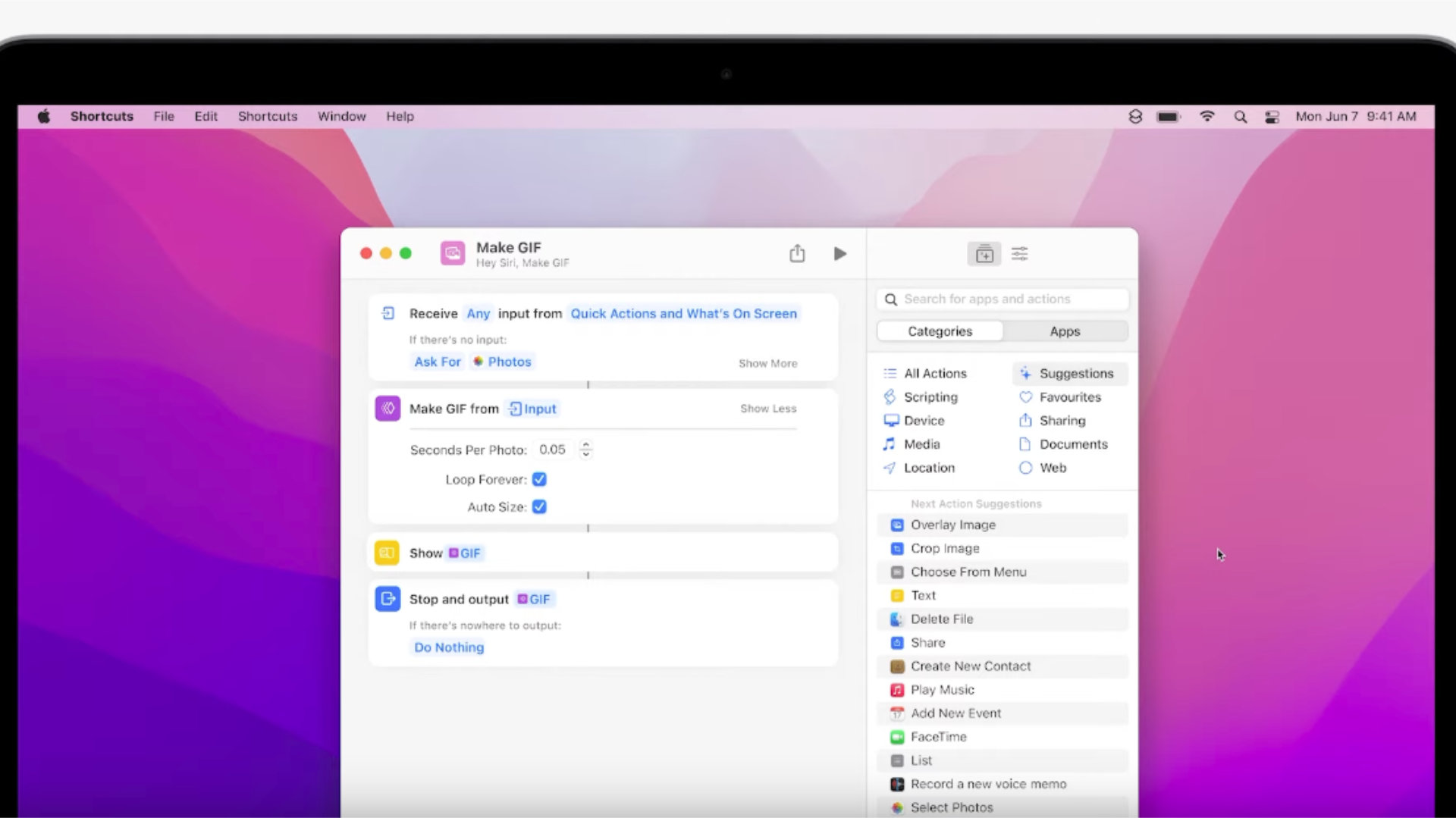Select the Suggestions category
This screenshot has width=1456, height=818.
click(x=1069, y=373)
